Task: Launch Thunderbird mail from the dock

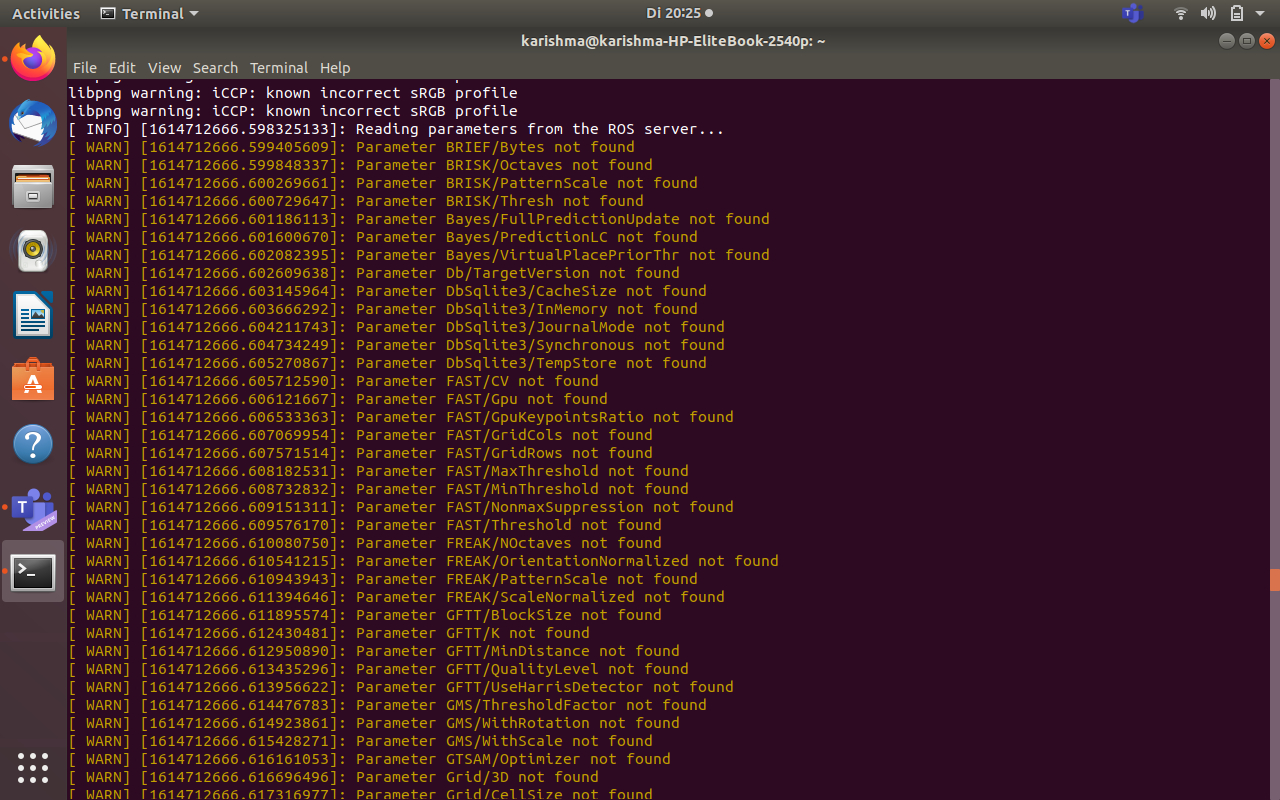Action: coord(33,123)
